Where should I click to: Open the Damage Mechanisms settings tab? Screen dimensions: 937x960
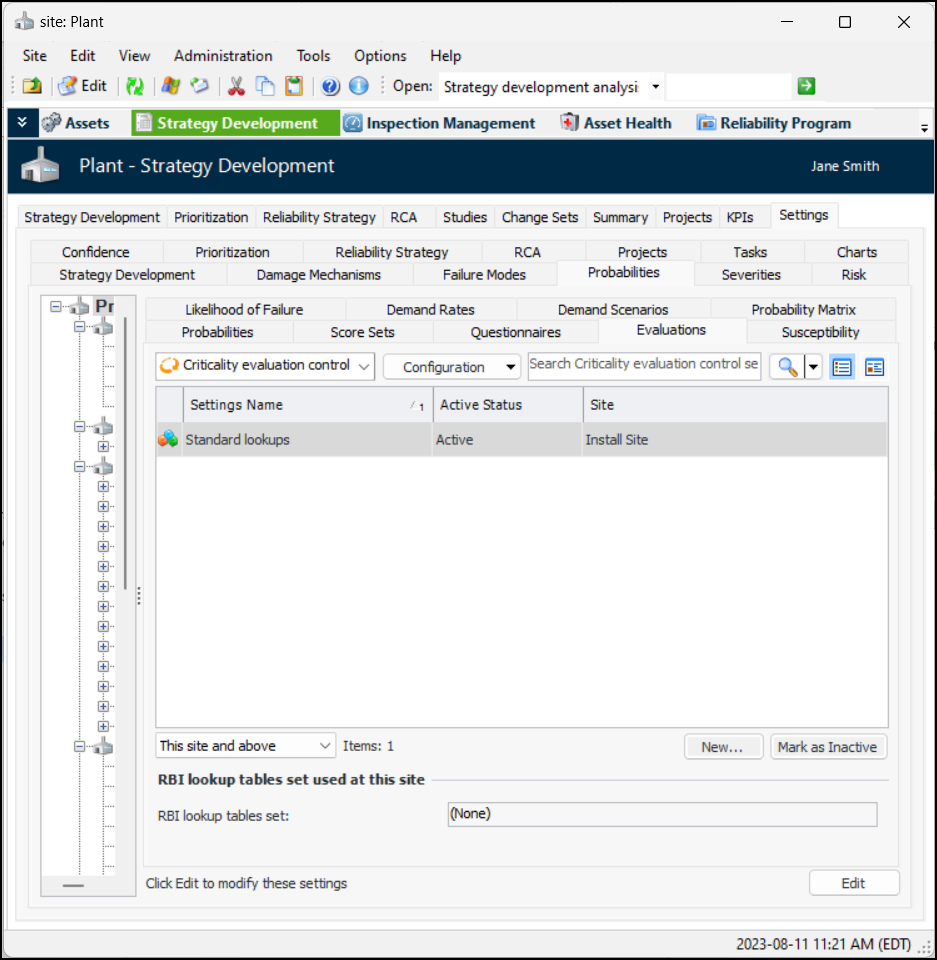(319, 275)
